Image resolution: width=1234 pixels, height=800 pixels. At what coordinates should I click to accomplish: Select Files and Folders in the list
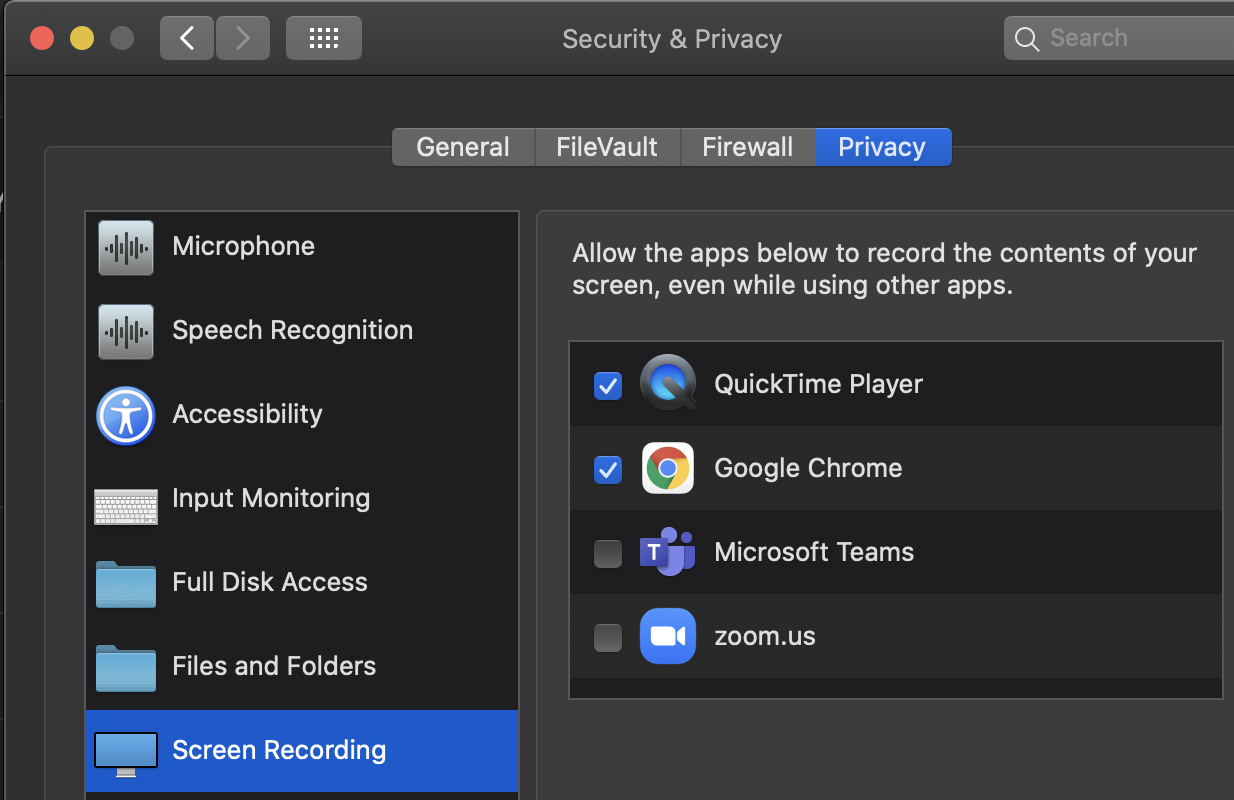pos(302,667)
